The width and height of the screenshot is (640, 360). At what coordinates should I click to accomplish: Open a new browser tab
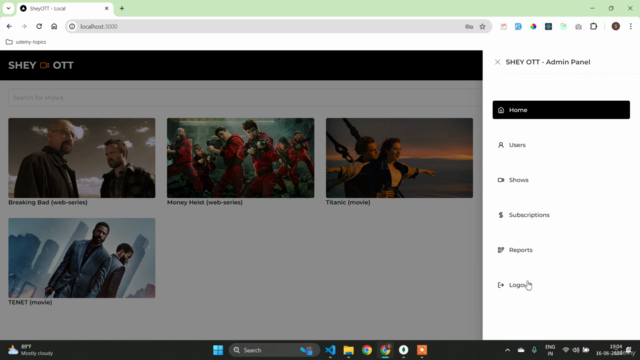[x=122, y=9]
